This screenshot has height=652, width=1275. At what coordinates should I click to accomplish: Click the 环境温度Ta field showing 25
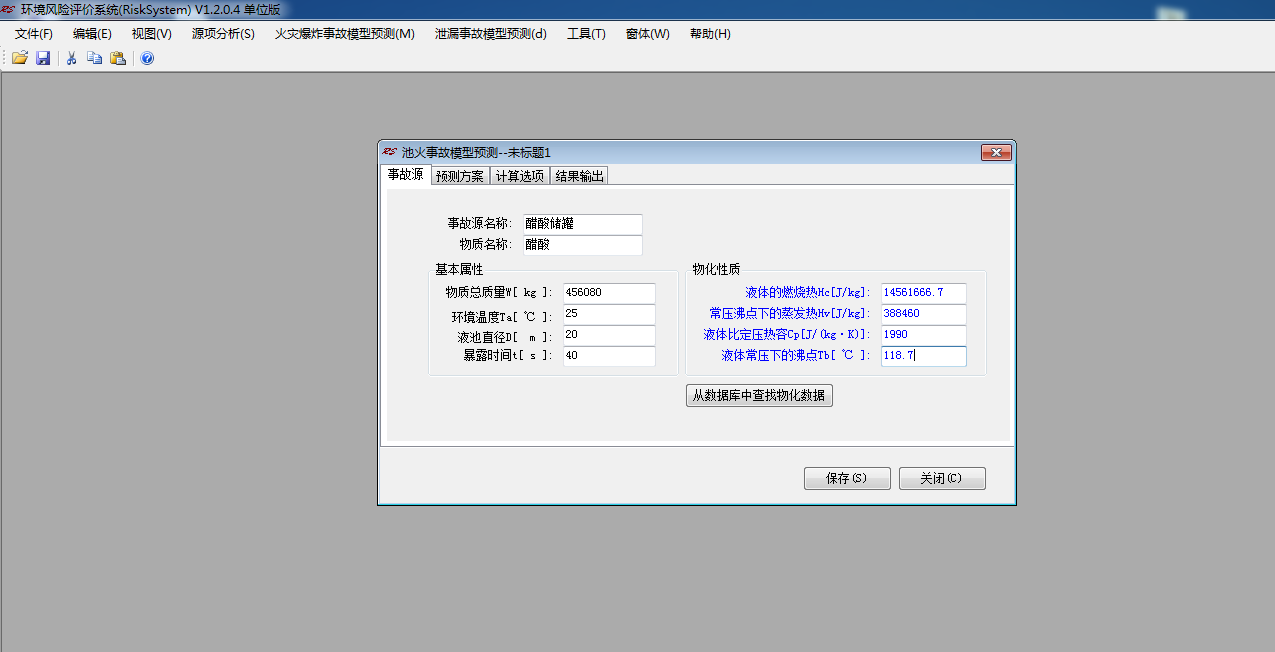[x=609, y=315]
